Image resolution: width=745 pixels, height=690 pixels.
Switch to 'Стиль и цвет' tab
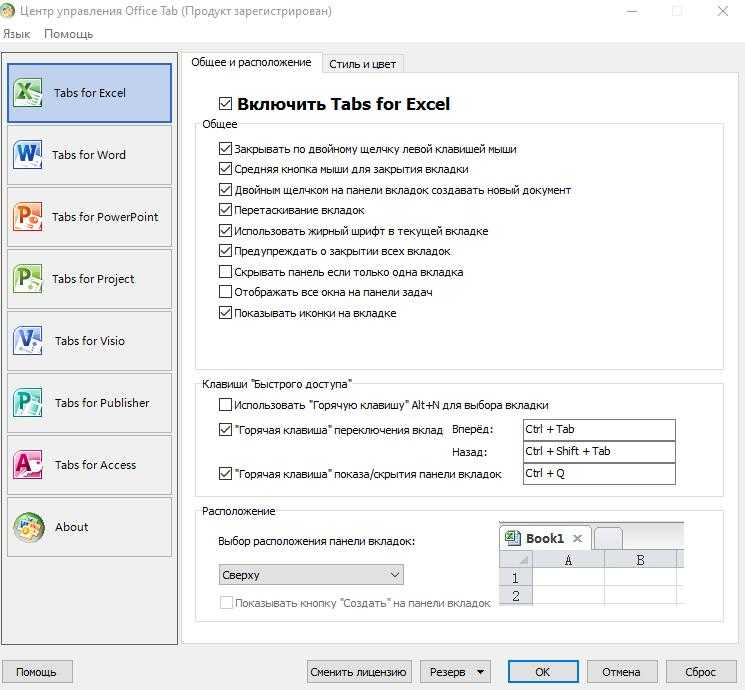[x=363, y=64]
